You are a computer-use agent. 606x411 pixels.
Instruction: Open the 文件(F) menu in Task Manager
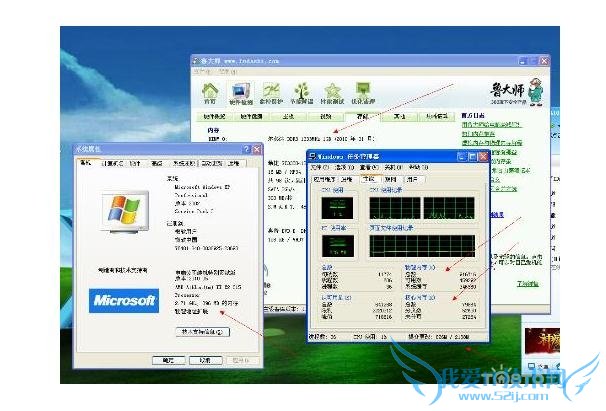[x=320, y=167]
